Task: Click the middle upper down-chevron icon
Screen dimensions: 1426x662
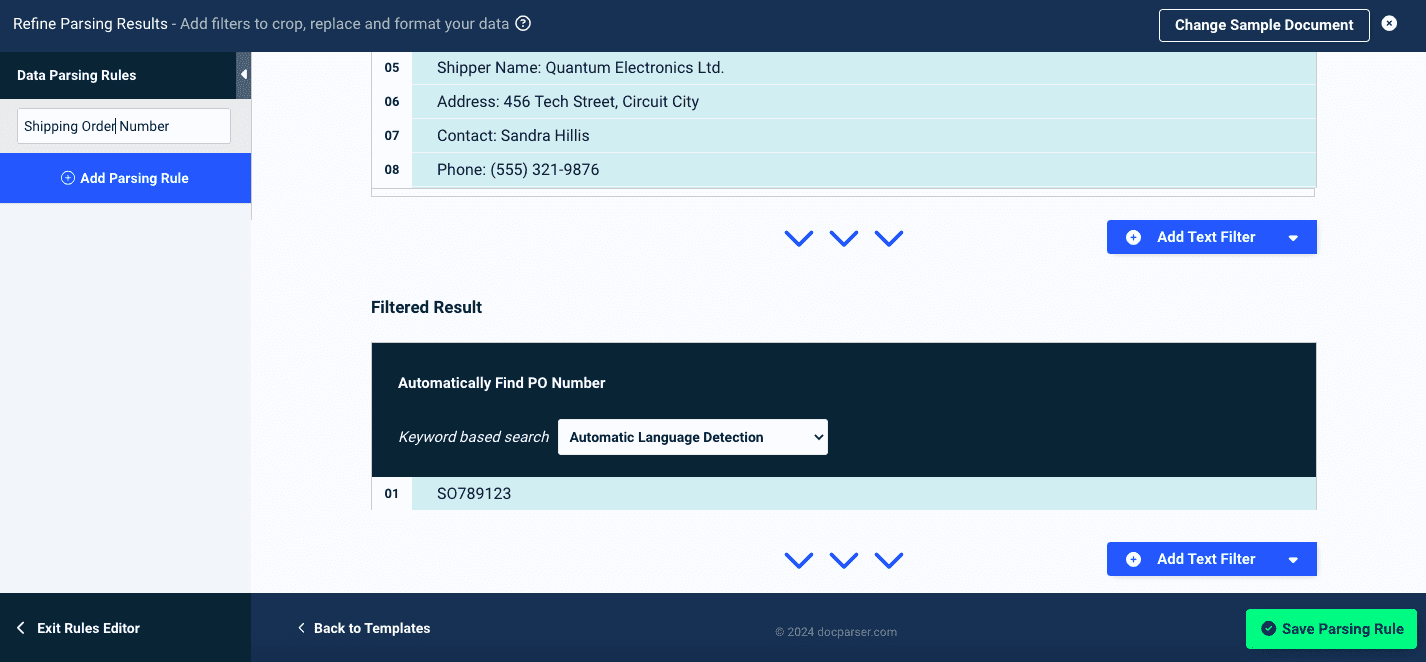Action: [844, 238]
